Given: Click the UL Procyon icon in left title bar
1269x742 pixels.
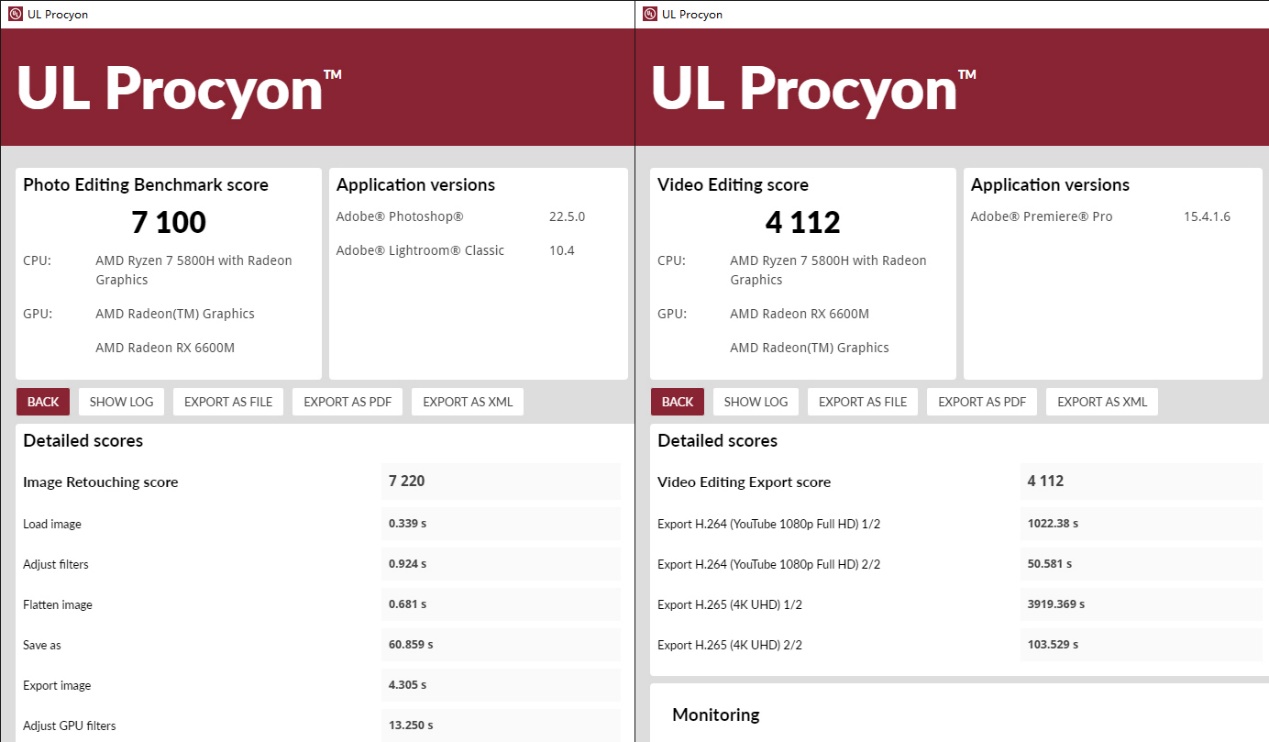Looking at the screenshot, I should click(x=15, y=14).
